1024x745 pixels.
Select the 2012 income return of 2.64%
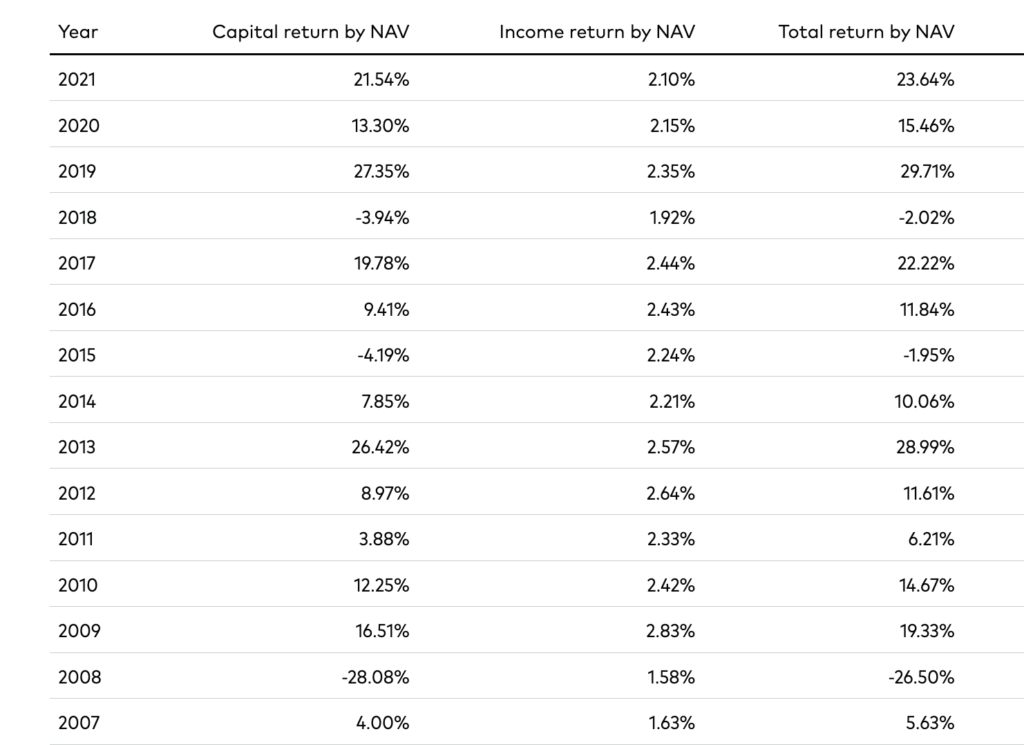pyautogui.click(x=670, y=493)
